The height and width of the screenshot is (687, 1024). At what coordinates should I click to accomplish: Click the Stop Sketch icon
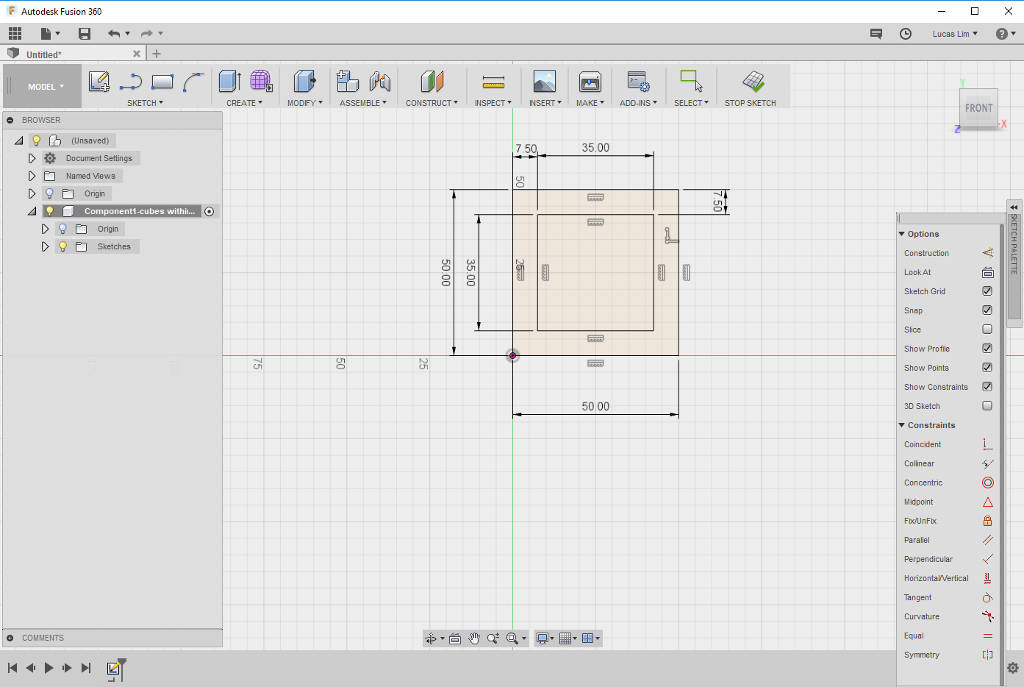[x=753, y=81]
